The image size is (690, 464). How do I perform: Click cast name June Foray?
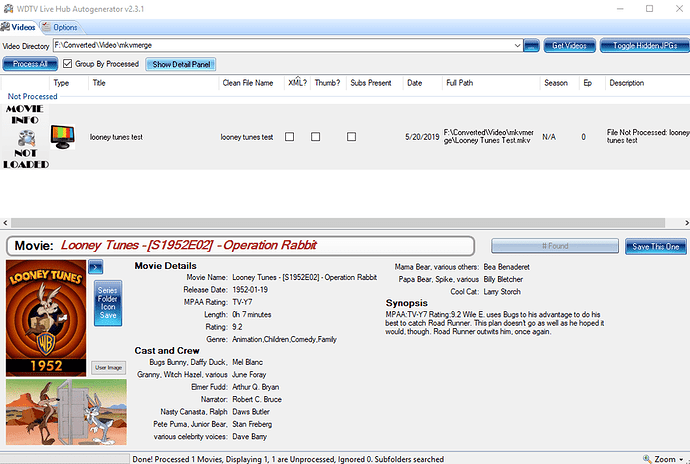coord(249,374)
